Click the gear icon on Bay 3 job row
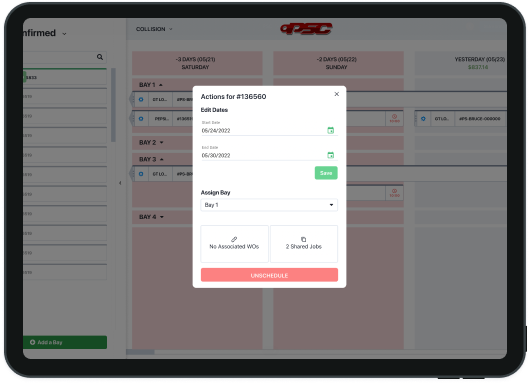The image size is (530, 384). (x=141, y=174)
